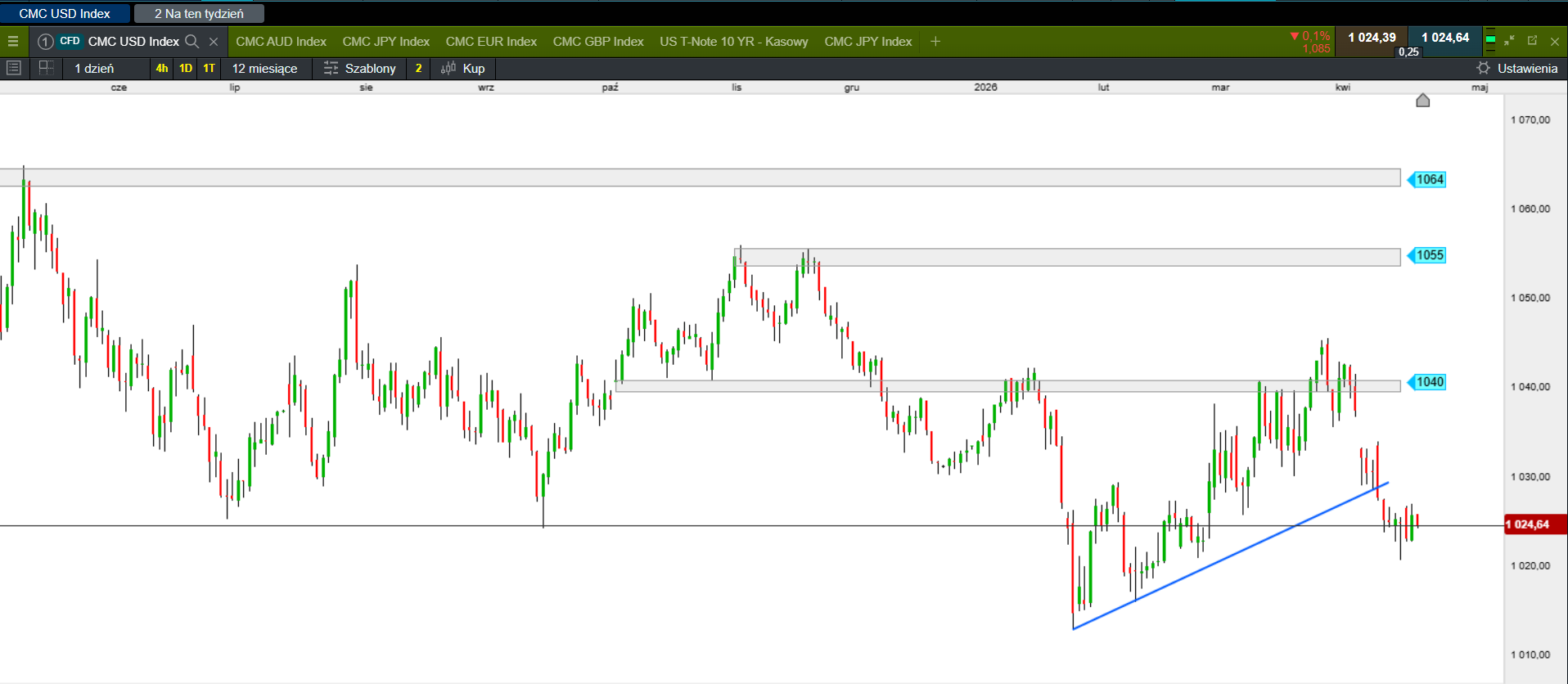Open the 1 dzień interval dropdown
Viewport: 1568px width, 684px height.
(95, 68)
